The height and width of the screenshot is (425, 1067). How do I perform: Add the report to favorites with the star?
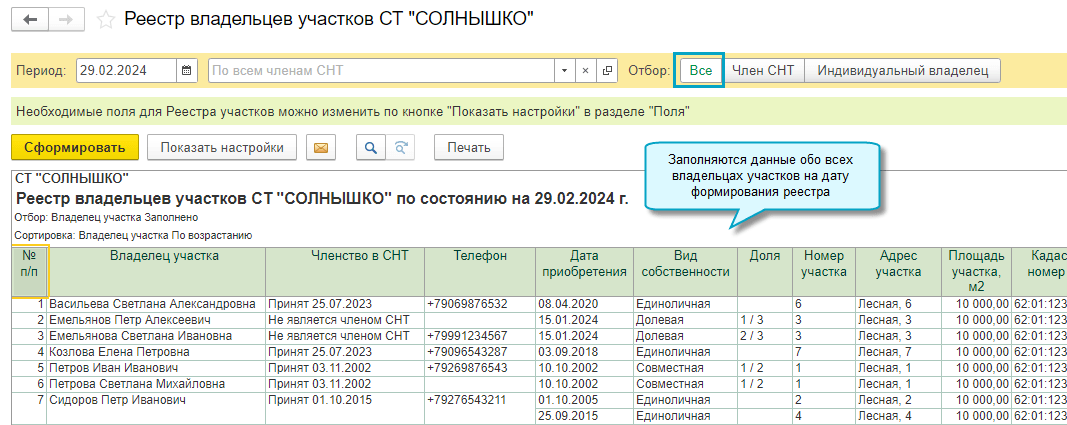[x=105, y=20]
